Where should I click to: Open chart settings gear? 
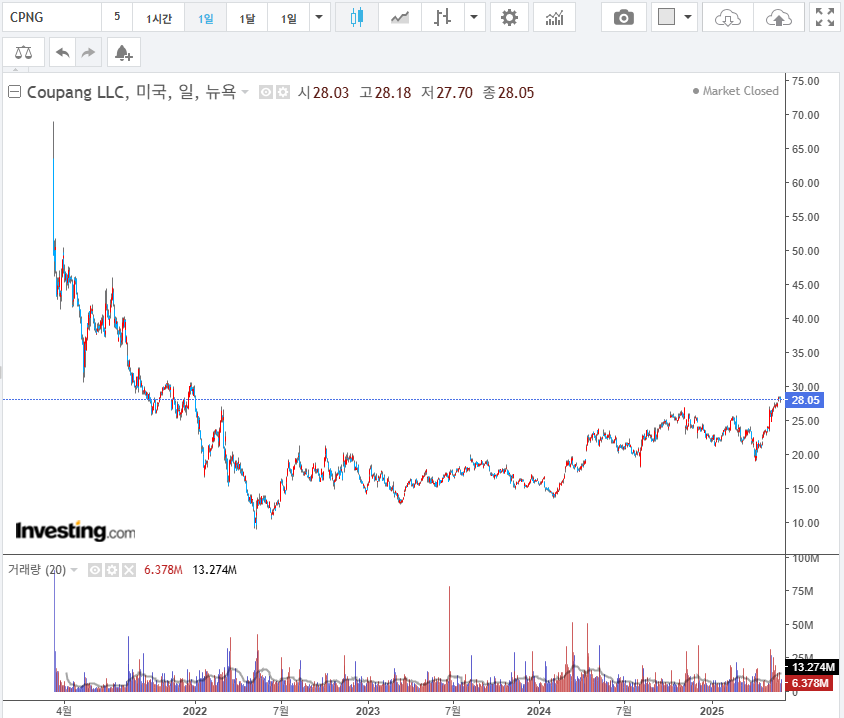[x=509, y=18]
